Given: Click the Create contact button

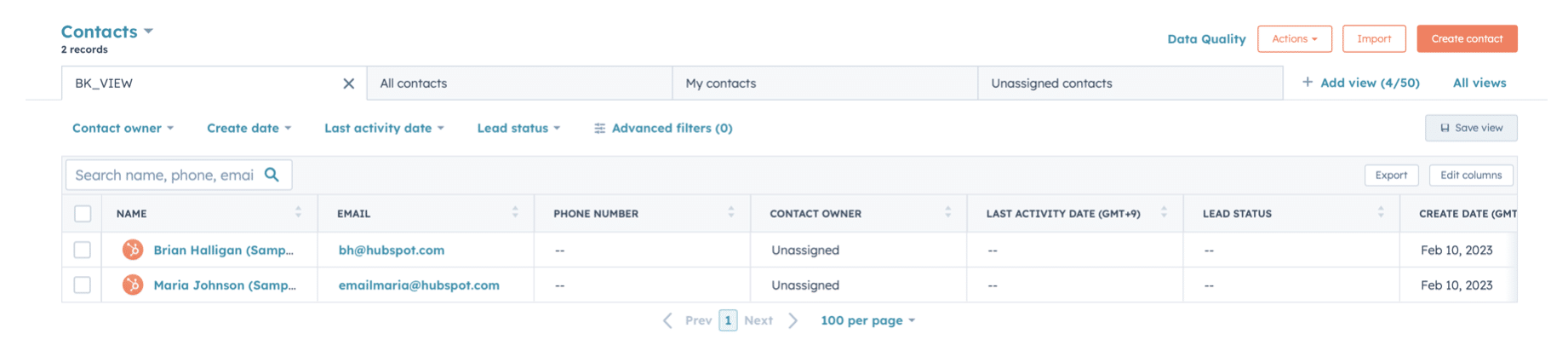Looking at the screenshot, I should point(1467,38).
